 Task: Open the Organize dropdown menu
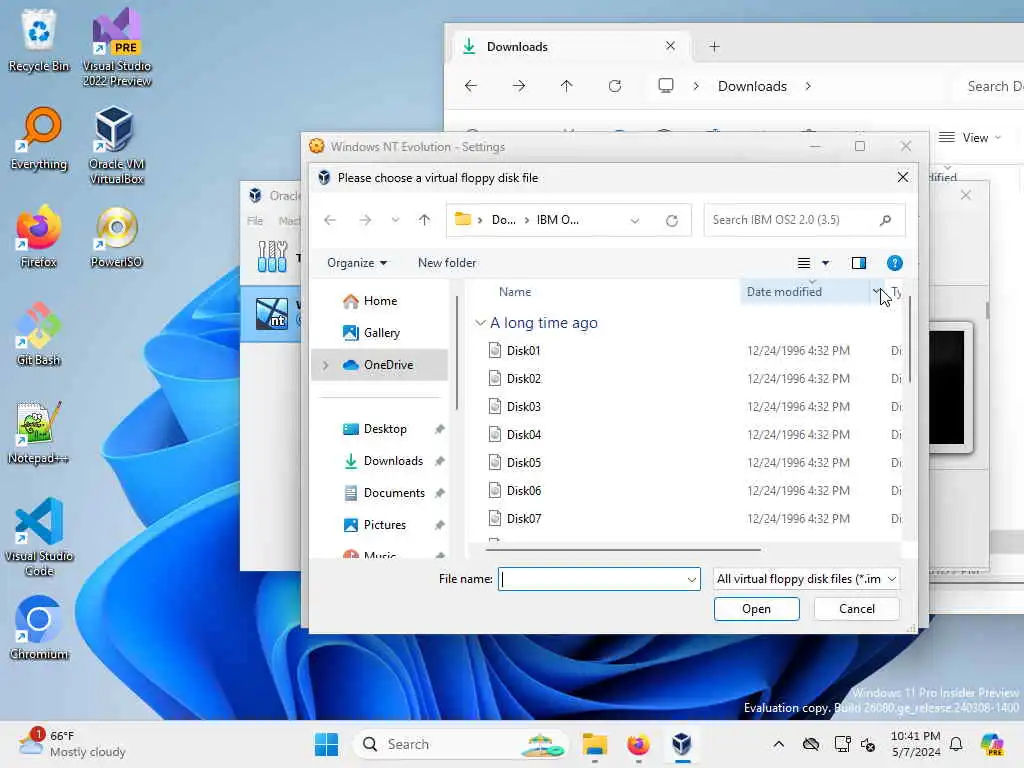[357, 263]
